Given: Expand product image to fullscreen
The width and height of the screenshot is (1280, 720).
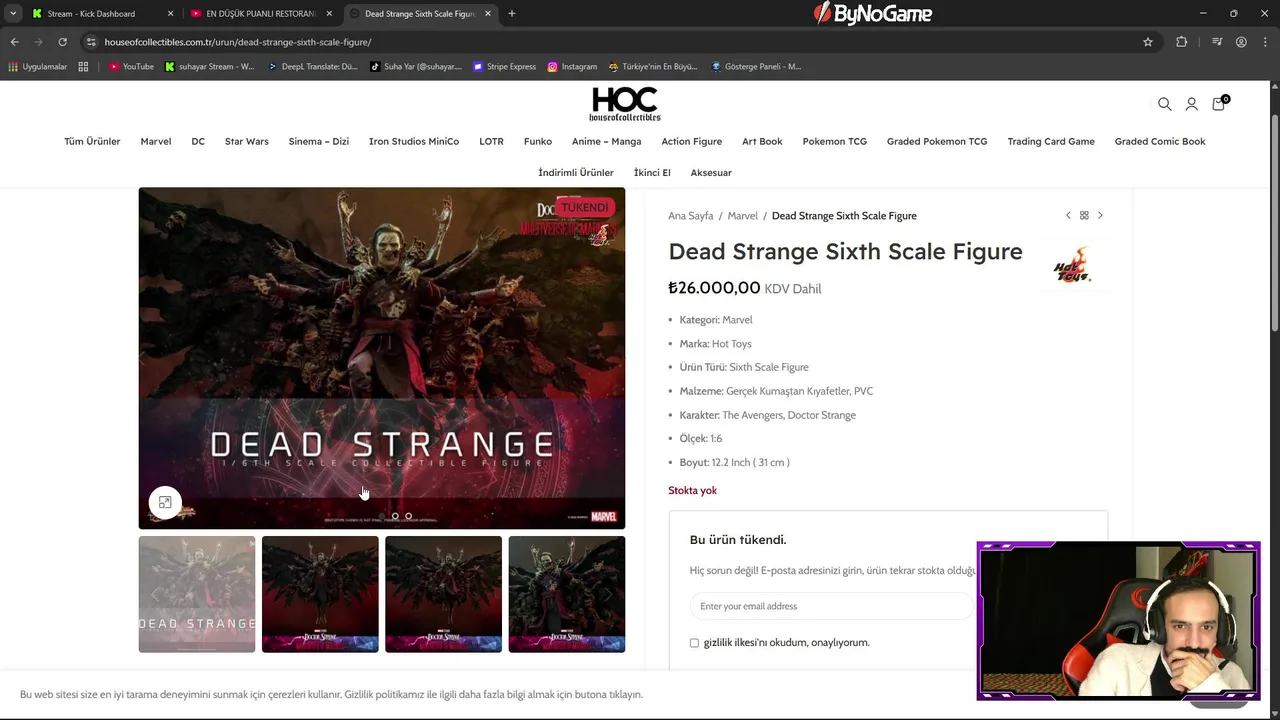Looking at the screenshot, I should pos(165,502).
